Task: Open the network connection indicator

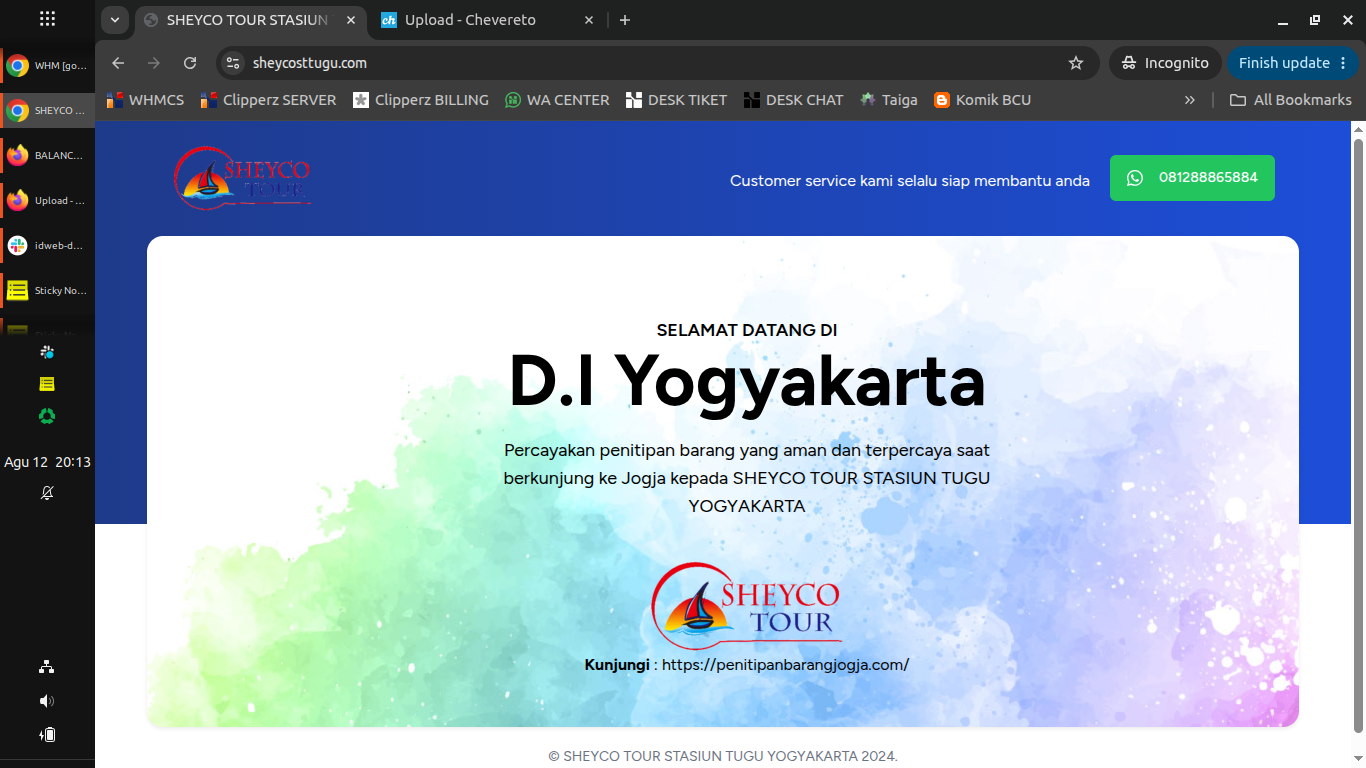Action: pyautogui.click(x=47, y=667)
